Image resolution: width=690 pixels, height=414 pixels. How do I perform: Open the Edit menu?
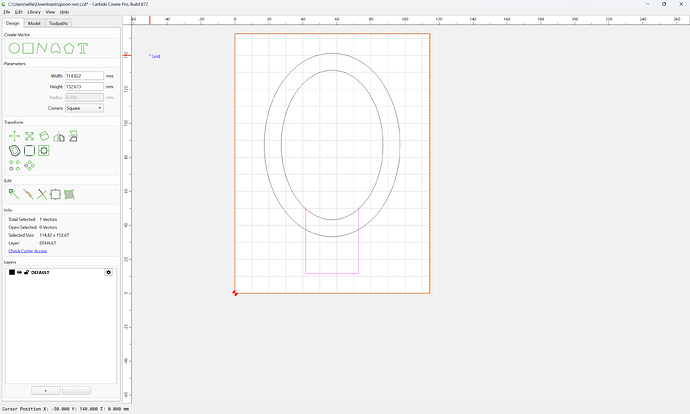point(18,12)
